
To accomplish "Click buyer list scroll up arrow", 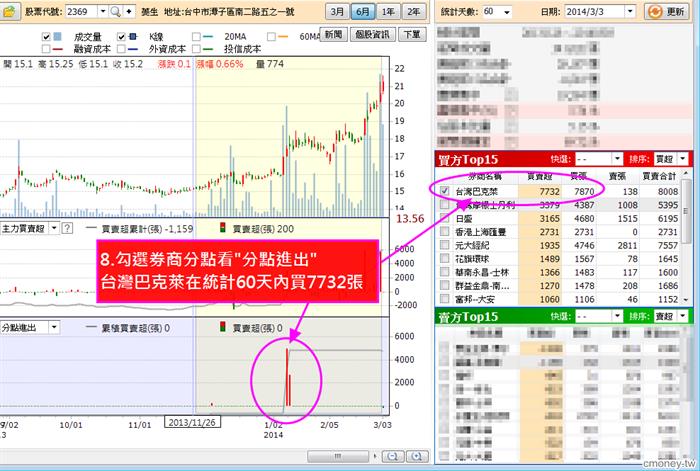I will click(x=686, y=173).
